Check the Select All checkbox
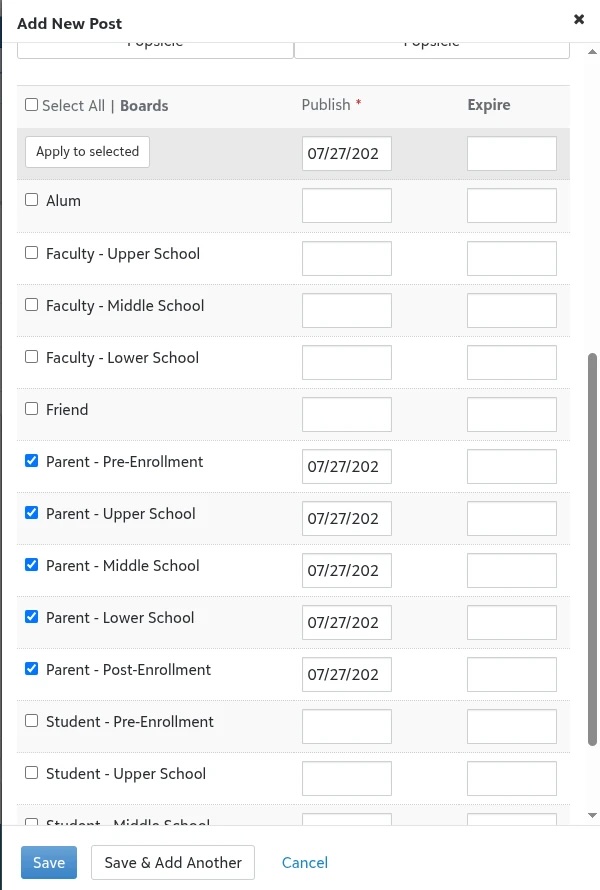The width and height of the screenshot is (600, 890). tap(32, 104)
